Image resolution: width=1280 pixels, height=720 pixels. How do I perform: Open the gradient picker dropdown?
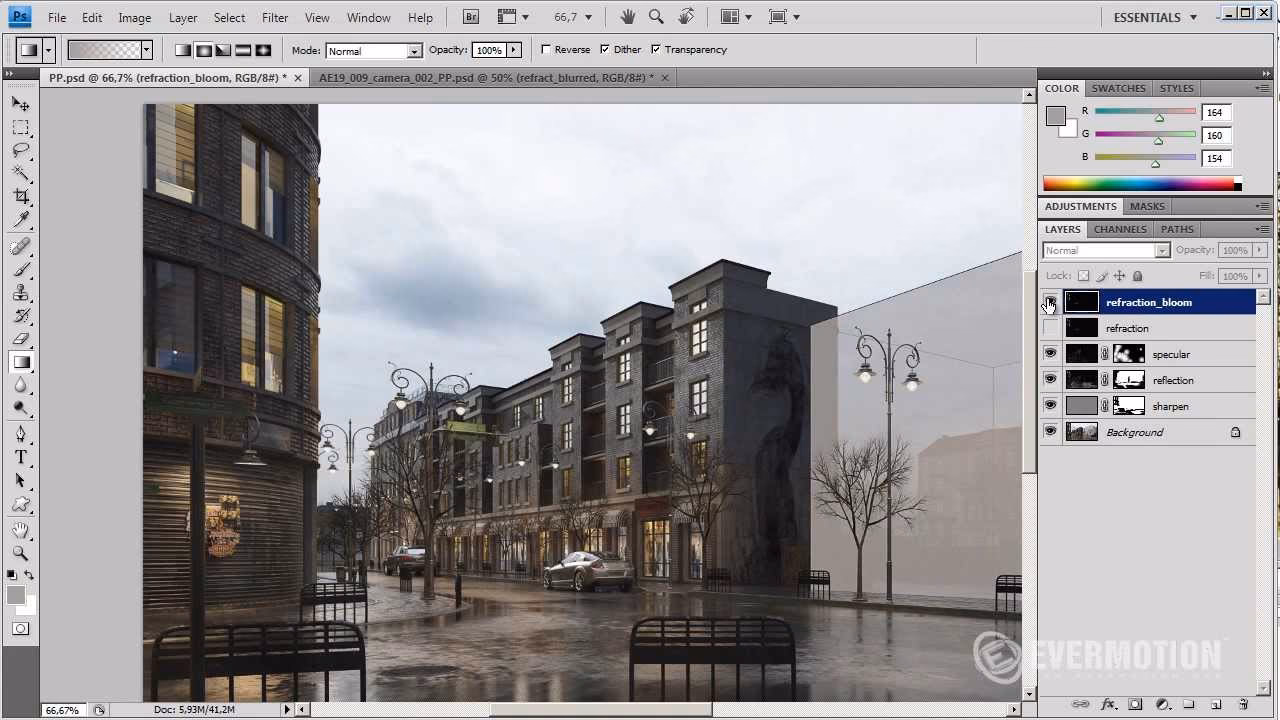click(145, 49)
